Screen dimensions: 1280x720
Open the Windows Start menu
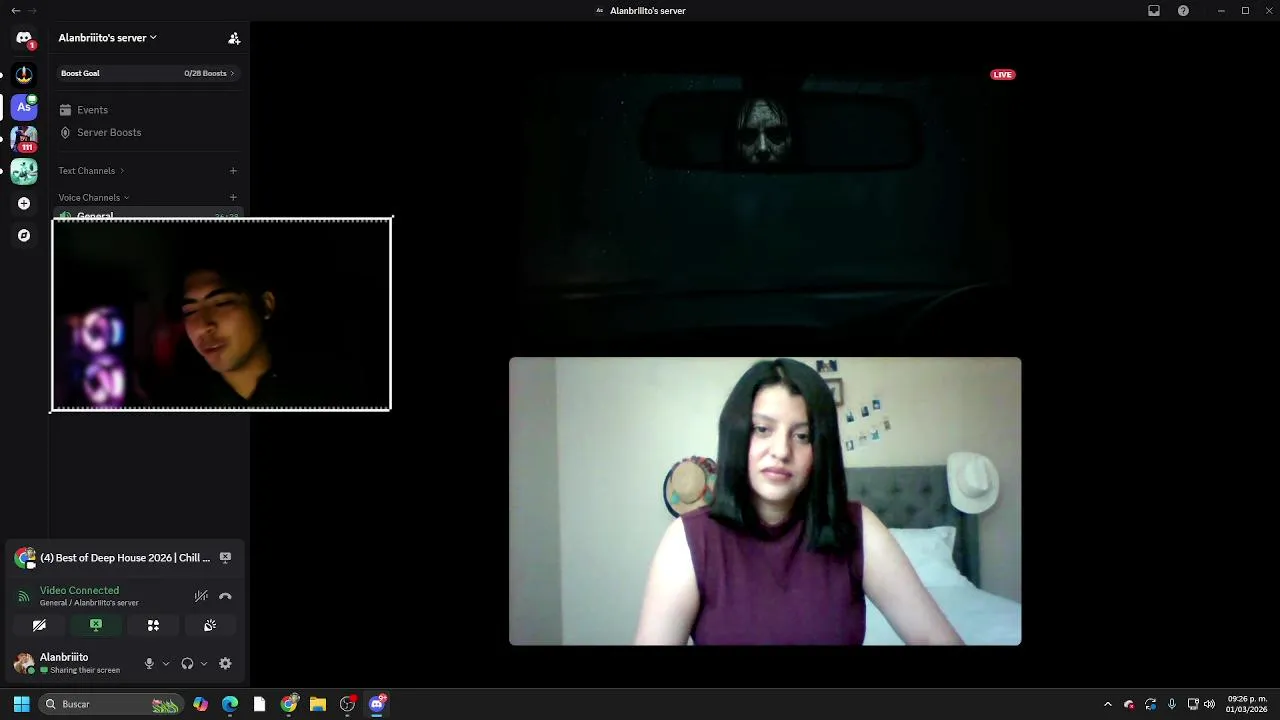pos(21,704)
